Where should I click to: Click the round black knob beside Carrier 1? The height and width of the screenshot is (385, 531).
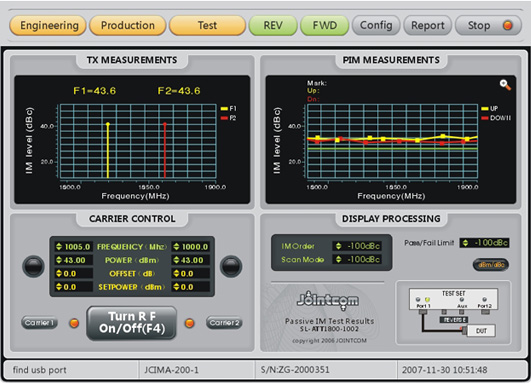(x=33, y=266)
